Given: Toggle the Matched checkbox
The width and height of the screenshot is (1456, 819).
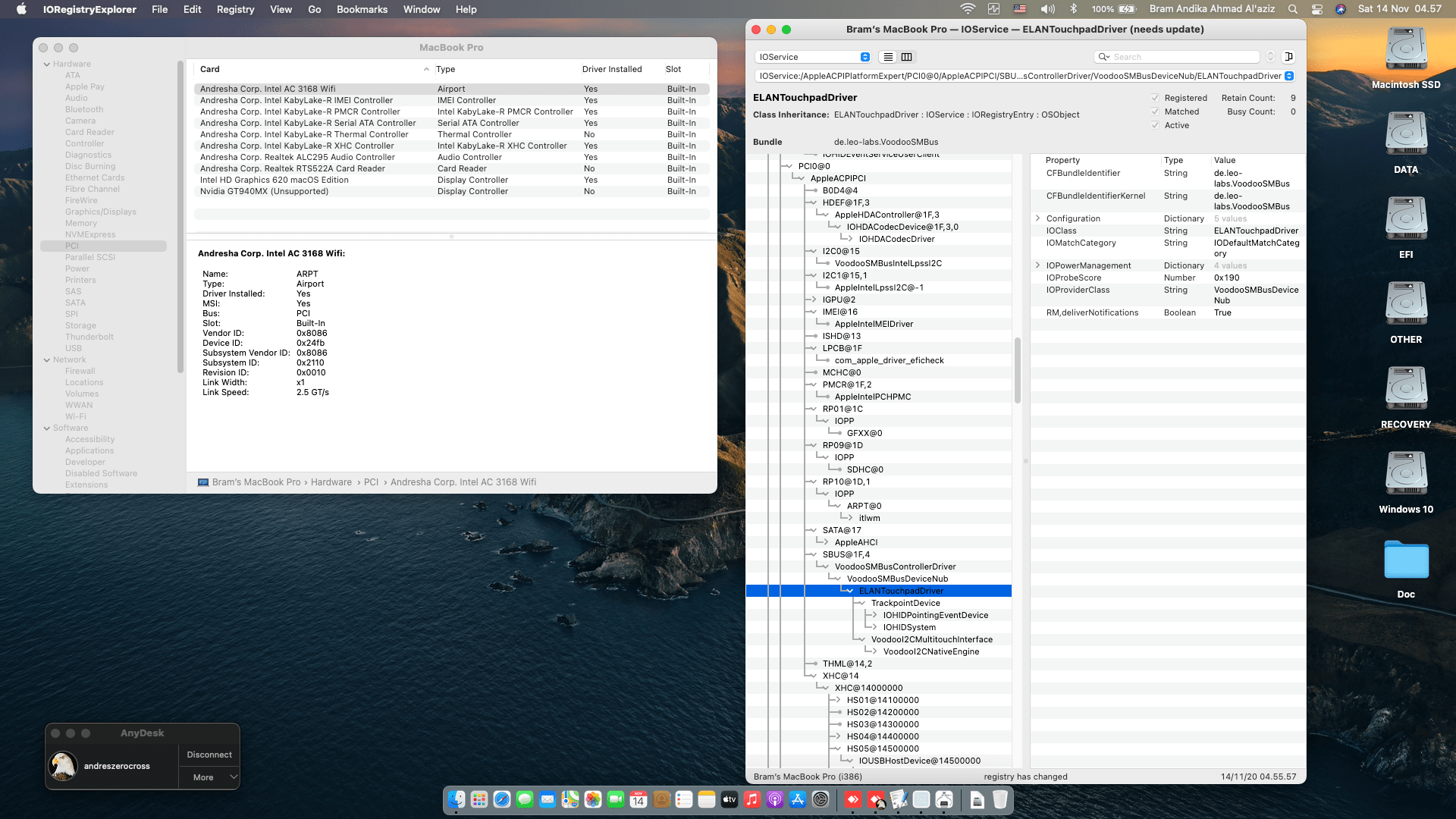Looking at the screenshot, I should (x=1155, y=111).
